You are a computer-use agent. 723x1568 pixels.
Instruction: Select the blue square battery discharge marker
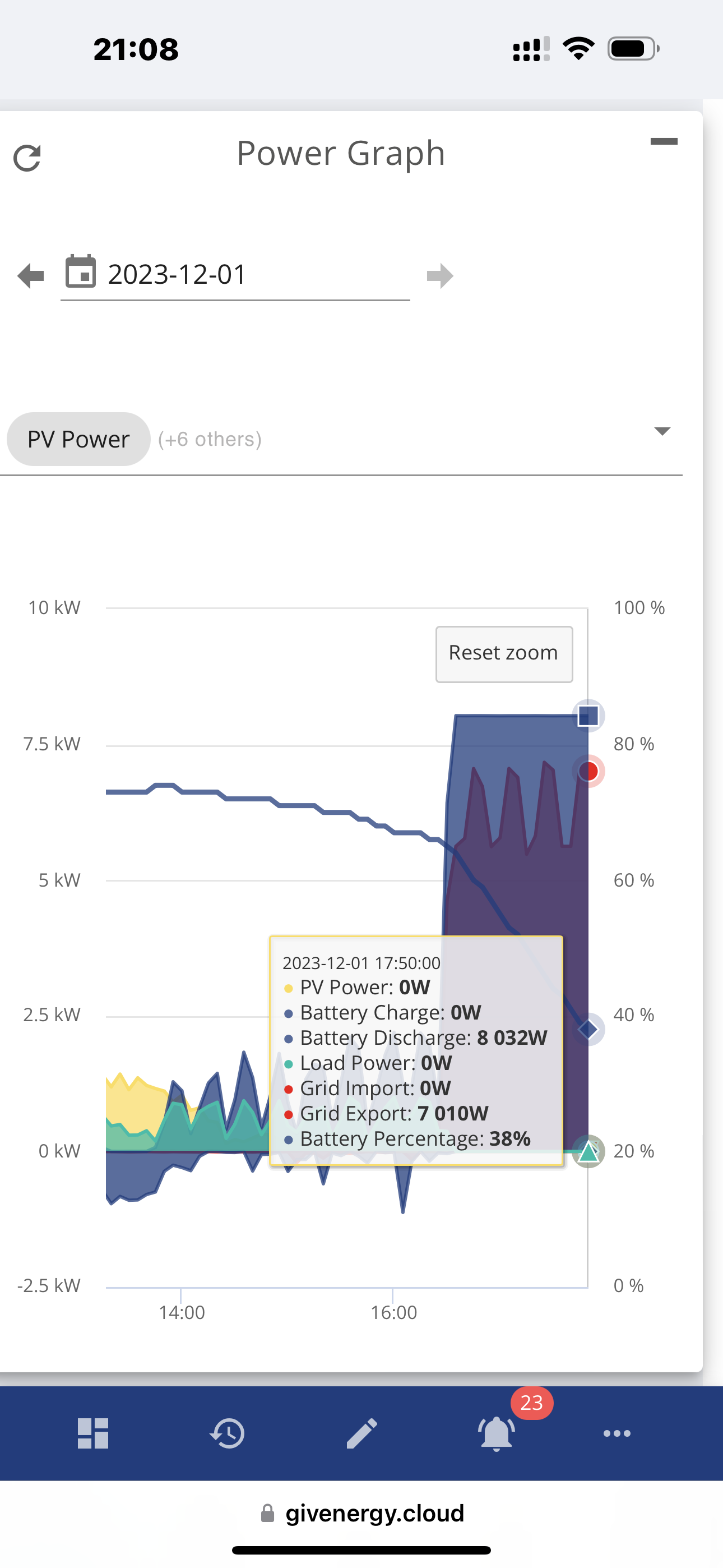click(588, 715)
